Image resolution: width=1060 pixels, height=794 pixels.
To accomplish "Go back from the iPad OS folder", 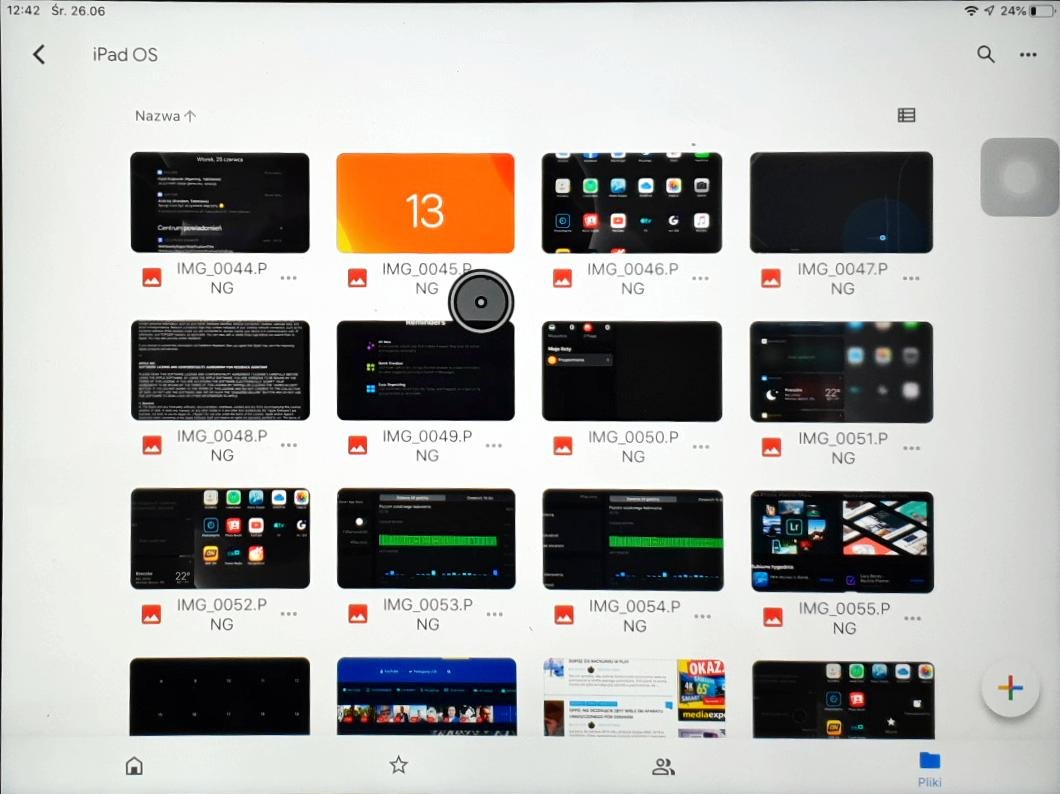I will pos(39,55).
